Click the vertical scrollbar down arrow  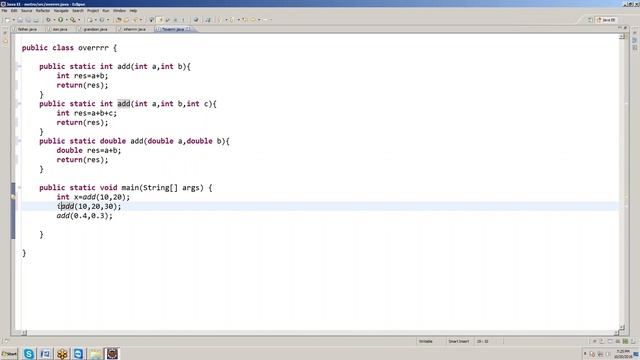point(622,327)
